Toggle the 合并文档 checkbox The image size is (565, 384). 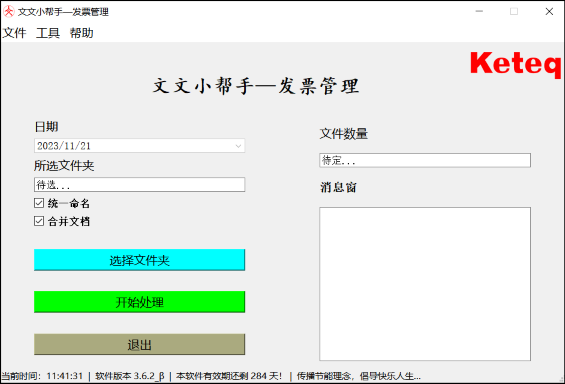coord(39,221)
